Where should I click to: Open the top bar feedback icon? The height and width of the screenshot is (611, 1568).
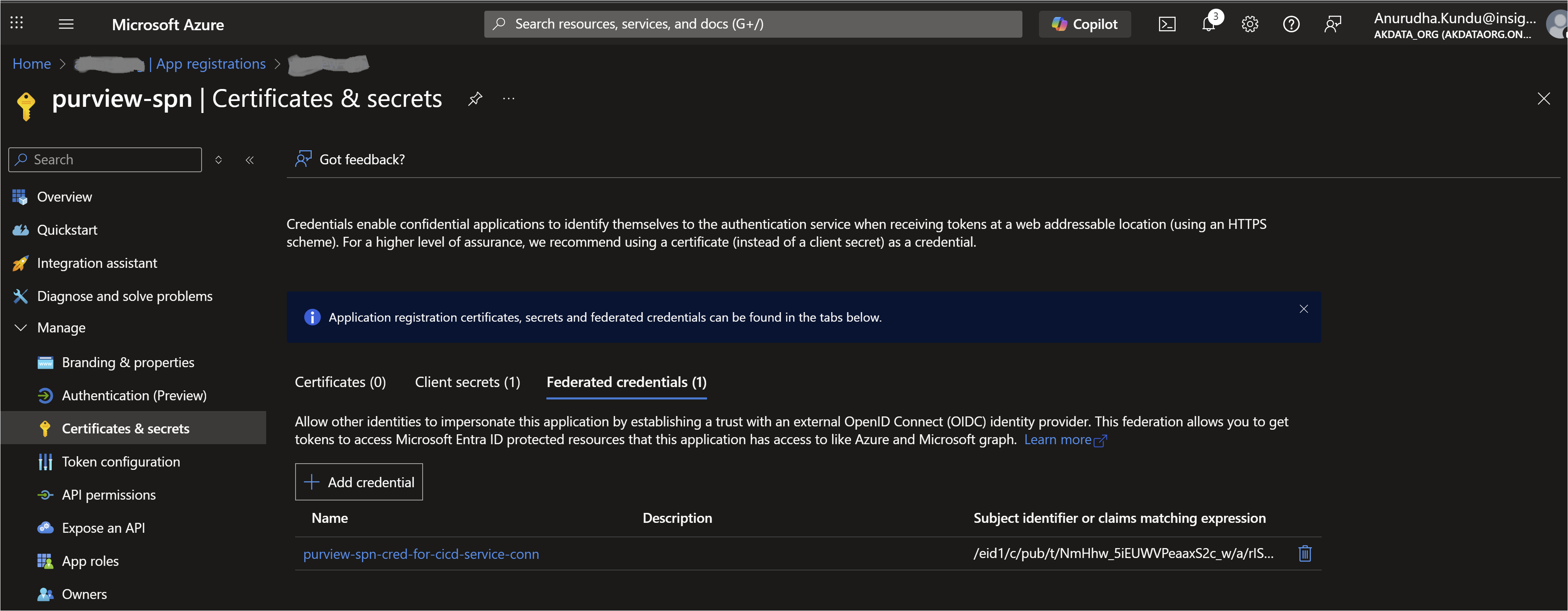[x=1332, y=24]
